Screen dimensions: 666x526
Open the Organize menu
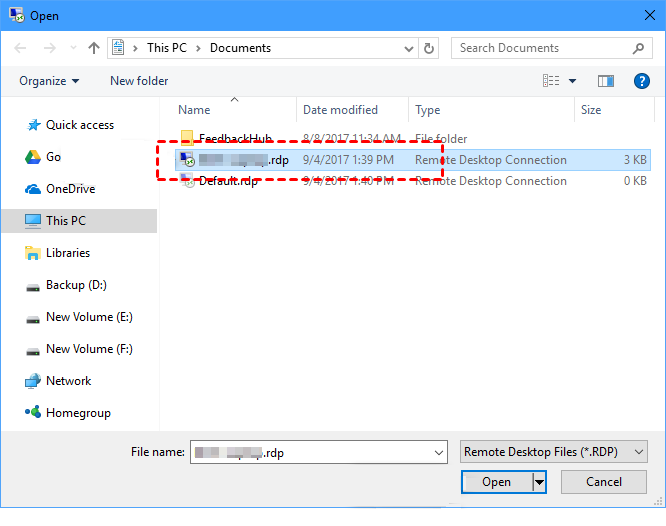pos(49,81)
